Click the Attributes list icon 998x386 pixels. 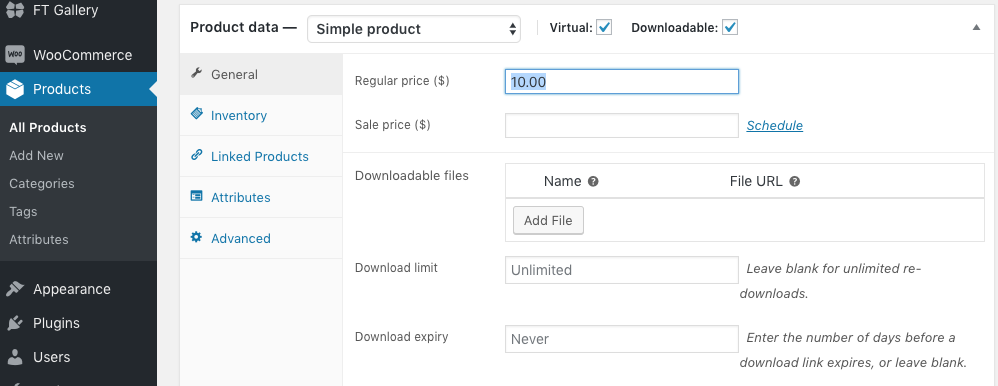[197, 196]
